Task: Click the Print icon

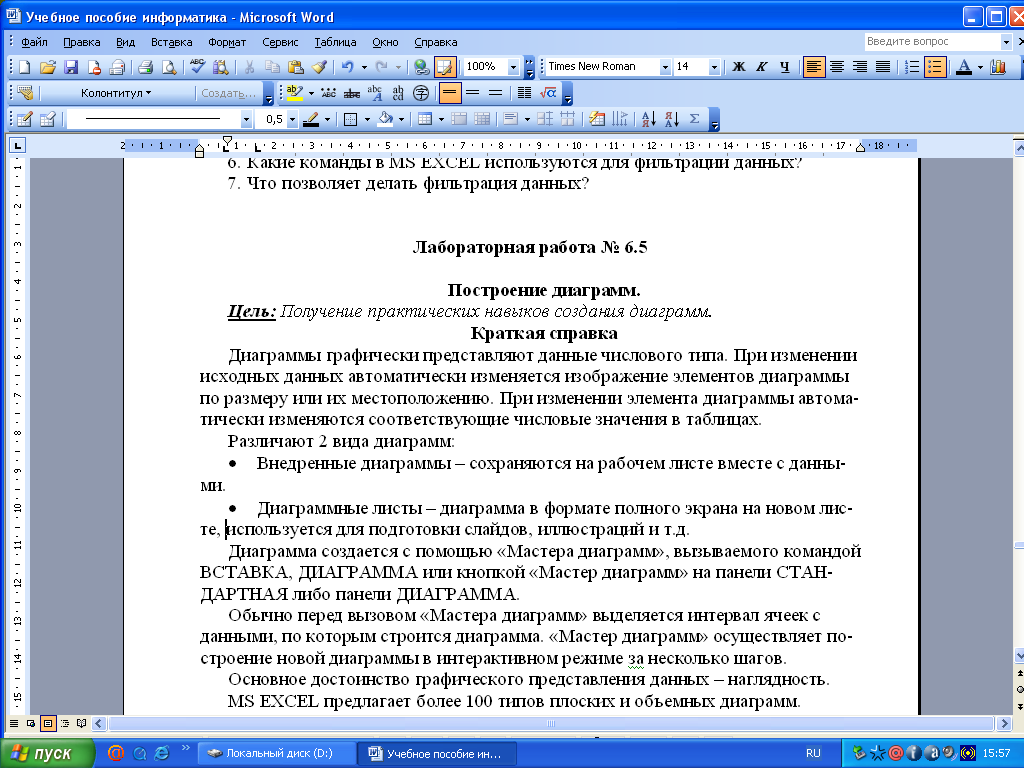Action: click(145, 67)
